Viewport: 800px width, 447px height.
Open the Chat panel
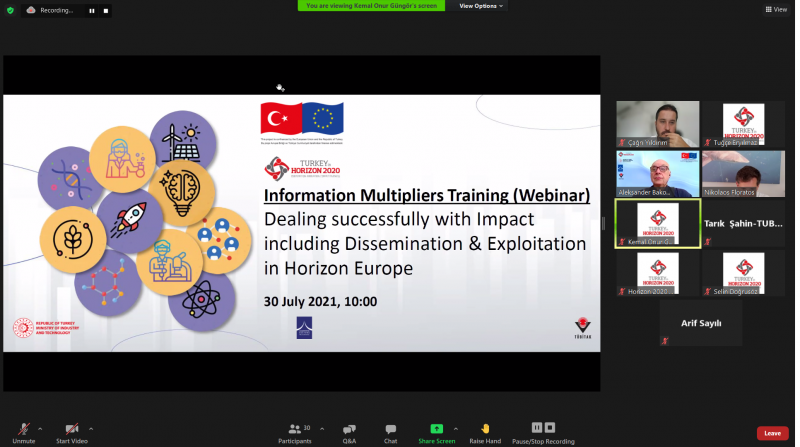[x=391, y=433]
